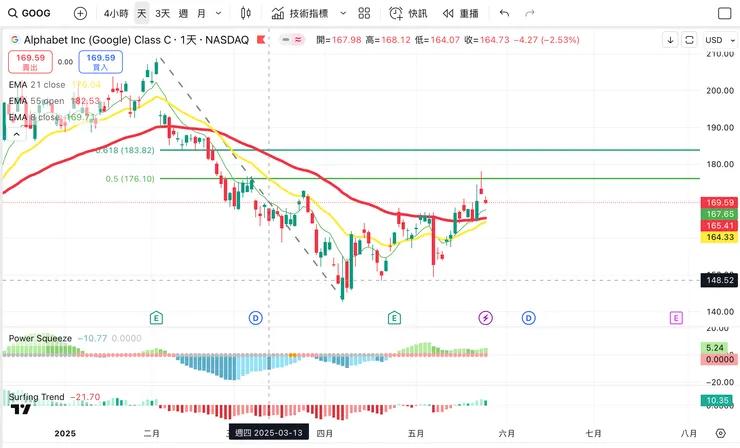Click the black 148.52 price axis label
This screenshot has width=740, height=448.
[720, 280]
